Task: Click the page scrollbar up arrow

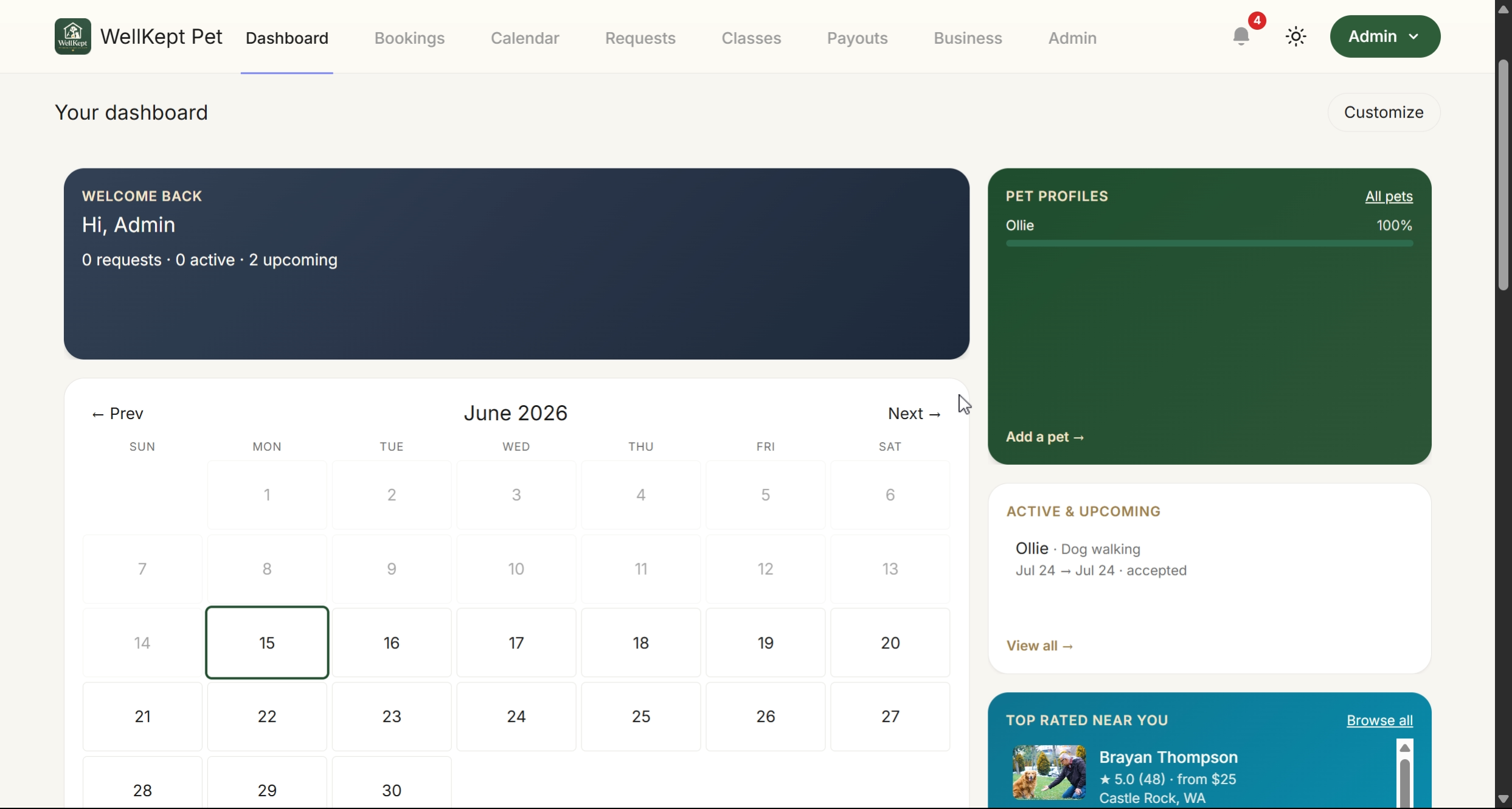Action: tap(1503, 10)
